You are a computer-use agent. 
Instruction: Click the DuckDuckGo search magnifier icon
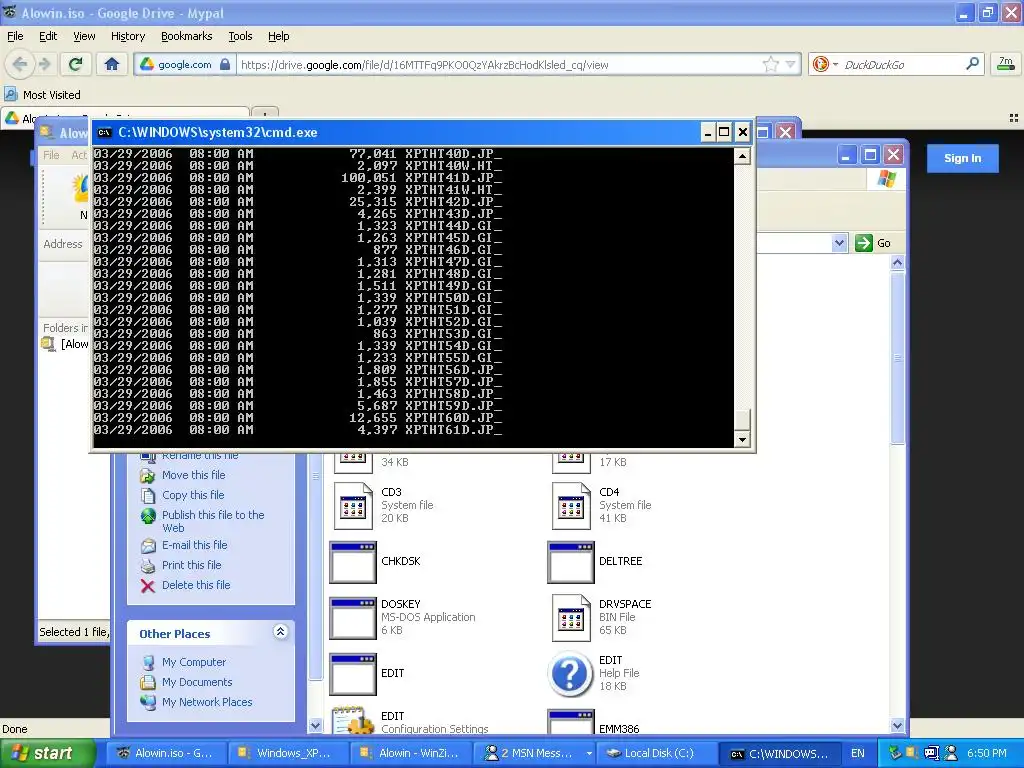tap(972, 64)
